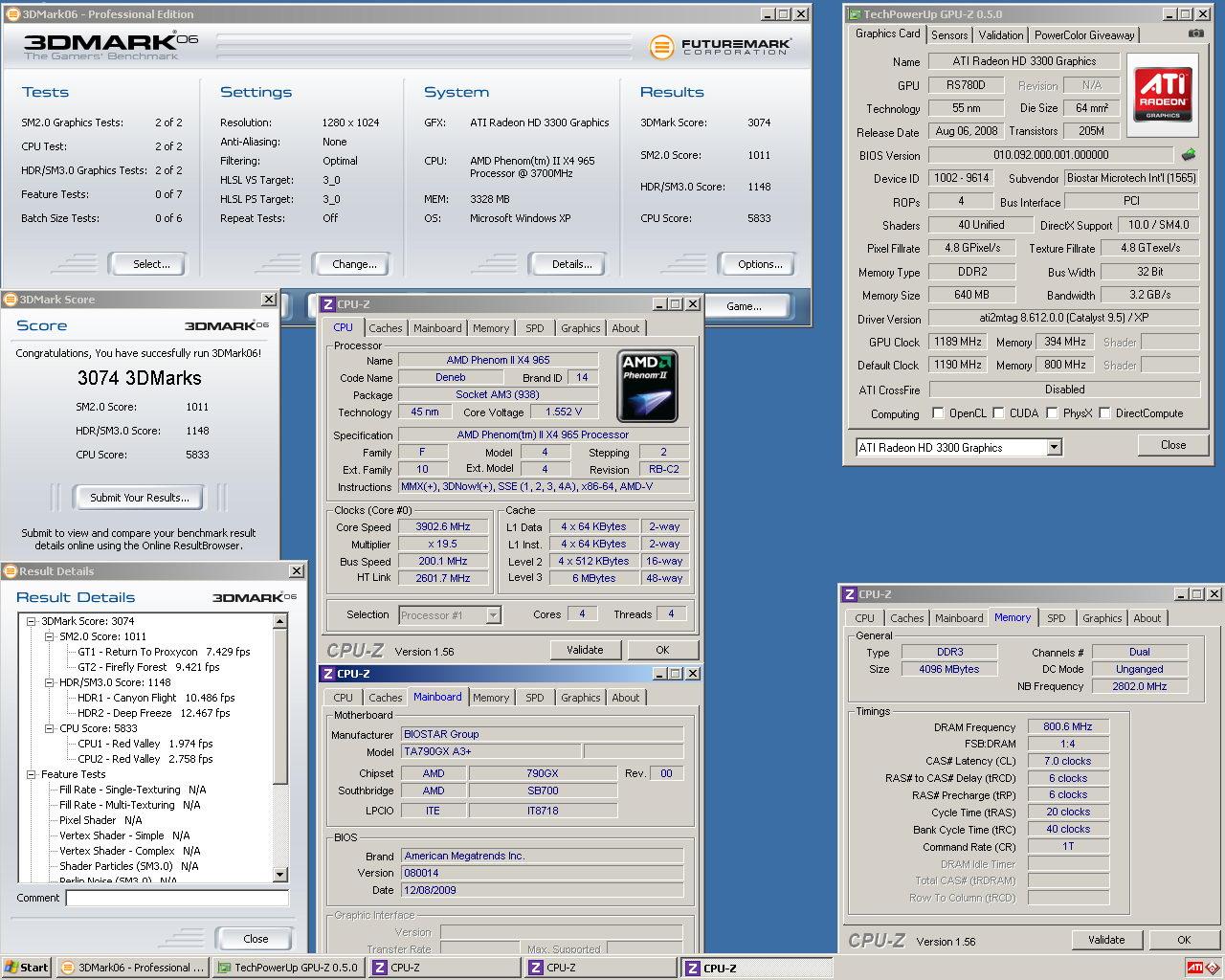Click the Game... button in 3DMark06
The image size is (1225, 980).
pos(744,306)
